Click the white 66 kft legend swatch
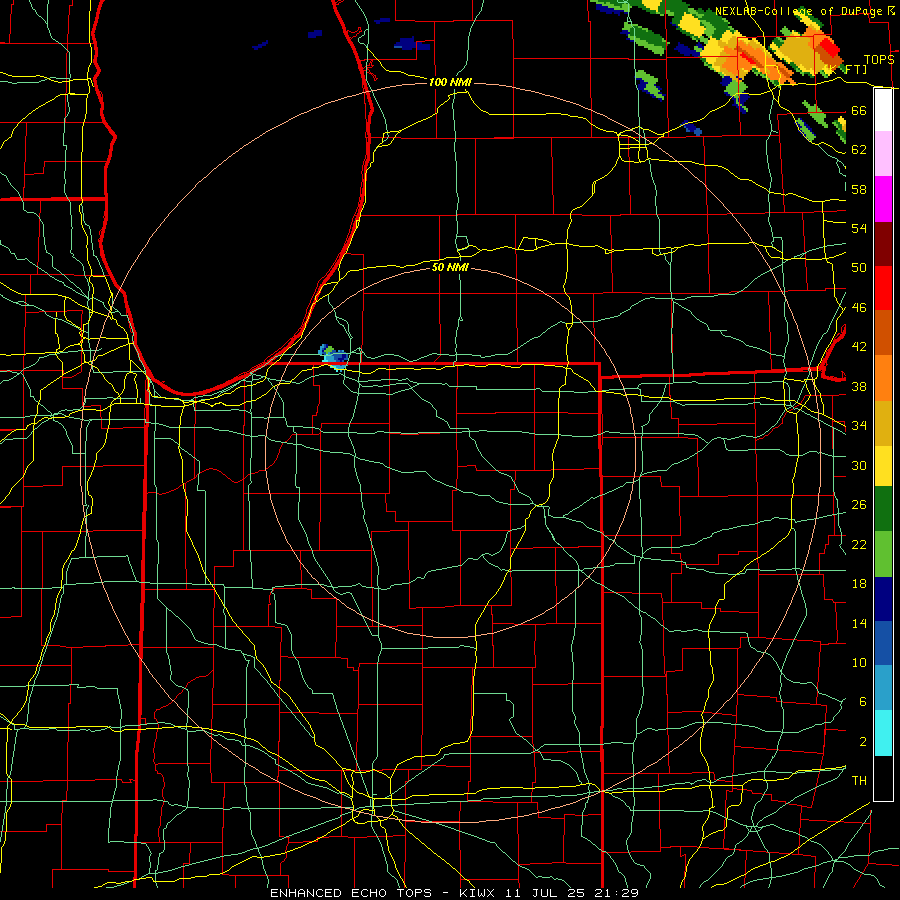900x900 pixels. point(883,110)
